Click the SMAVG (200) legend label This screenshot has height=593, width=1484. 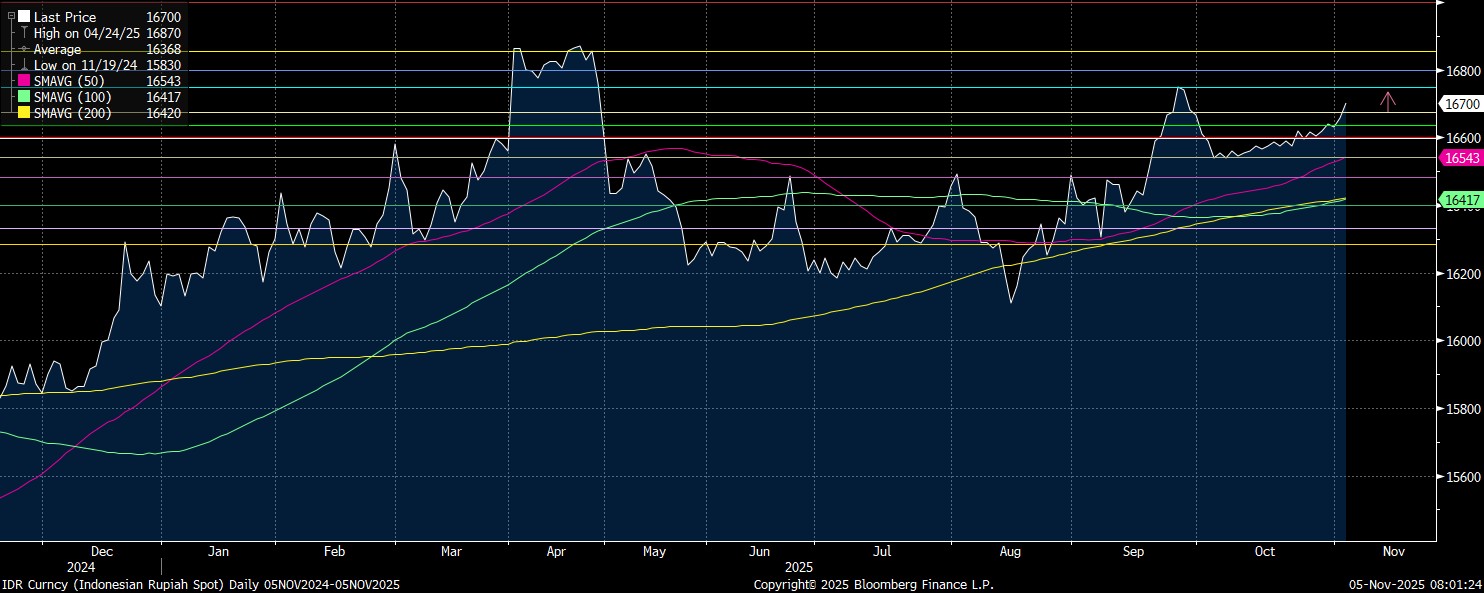73,113
